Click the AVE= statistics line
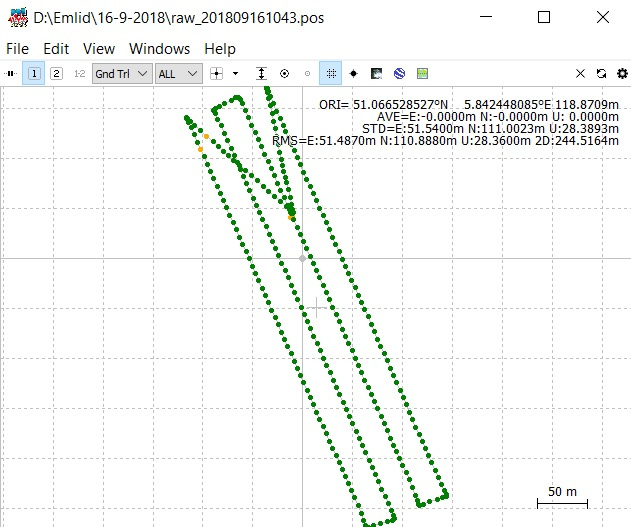This screenshot has width=631, height=527. tap(498, 117)
